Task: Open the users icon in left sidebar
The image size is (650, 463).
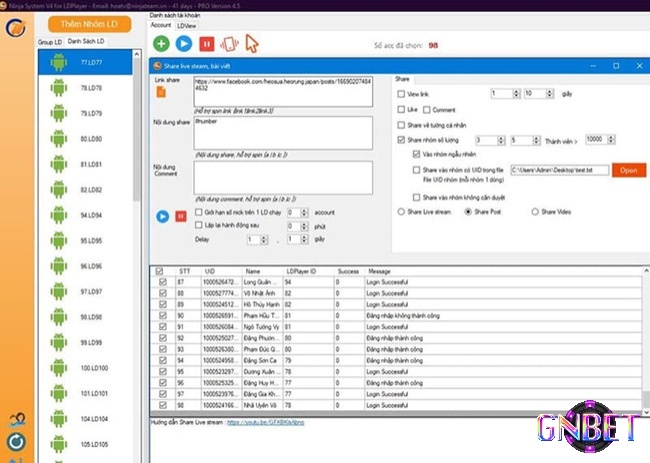Action: (17, 420)
